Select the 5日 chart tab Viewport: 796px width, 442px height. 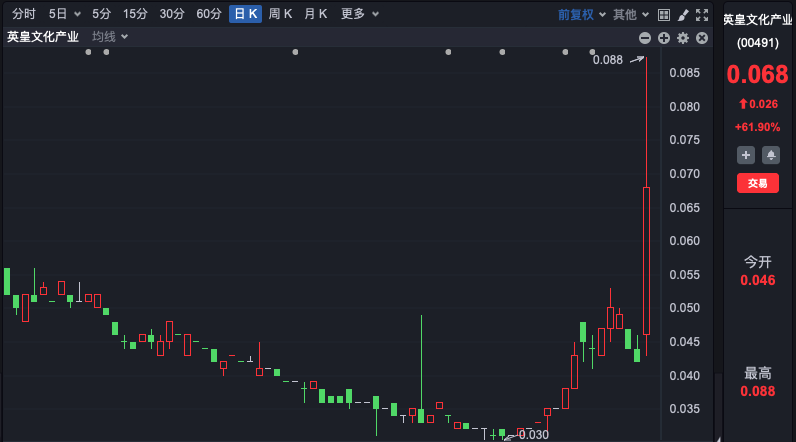(x=58, y=14)
